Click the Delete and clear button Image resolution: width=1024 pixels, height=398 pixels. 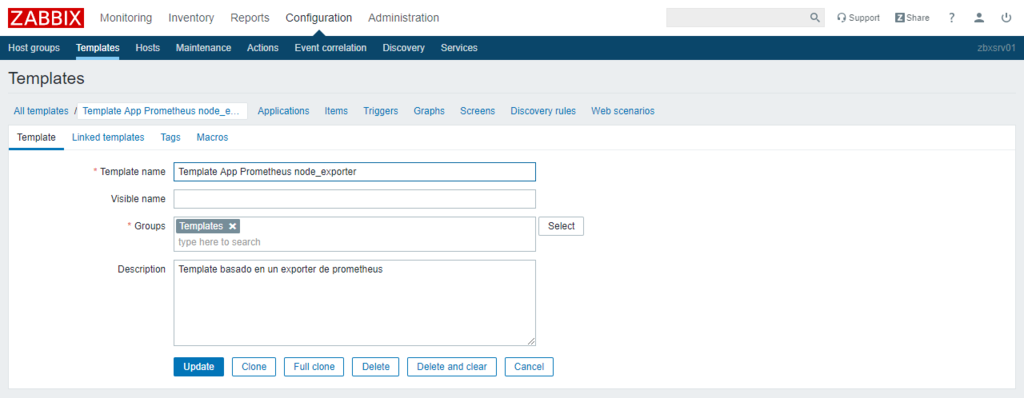pos(452,367)
